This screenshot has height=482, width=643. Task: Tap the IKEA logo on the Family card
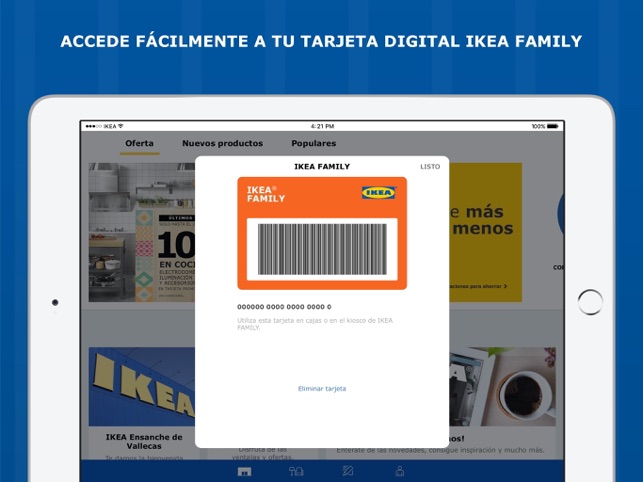coord(379,192)
